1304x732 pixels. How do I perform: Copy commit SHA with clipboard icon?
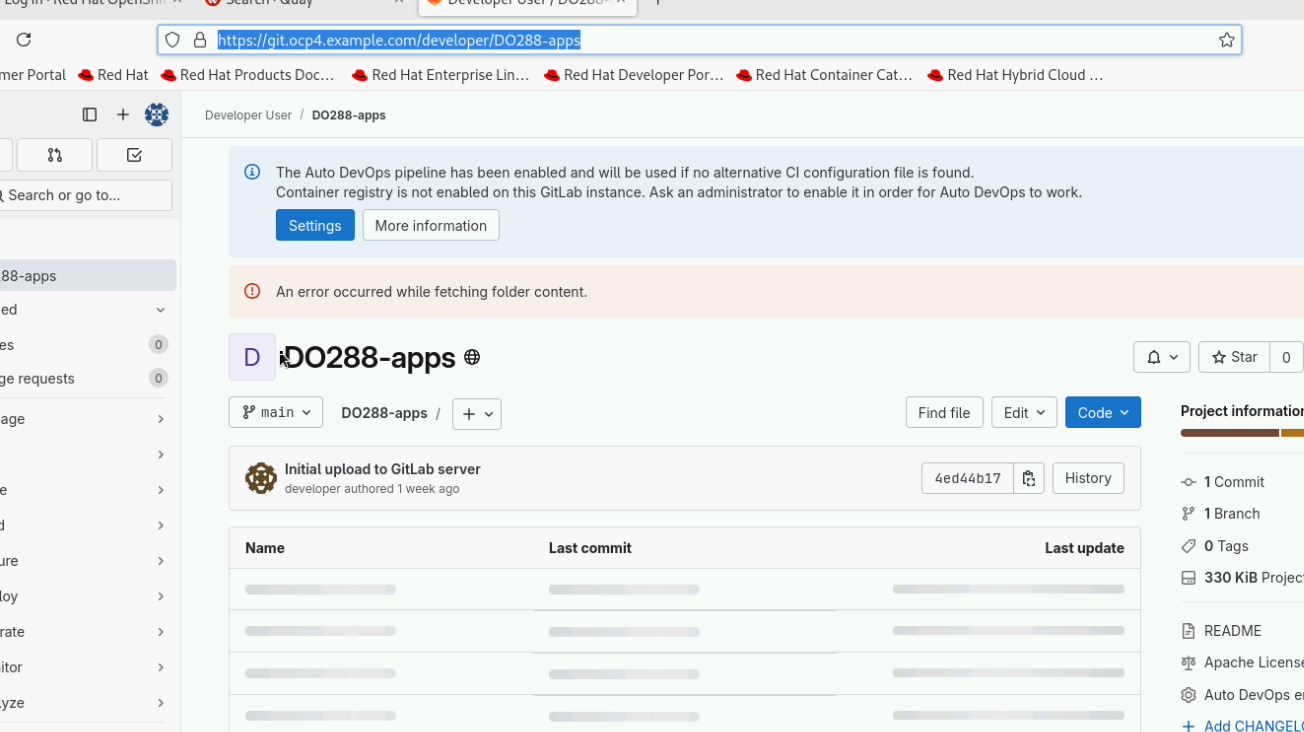pyautogui.click(x=1028, y=478)
